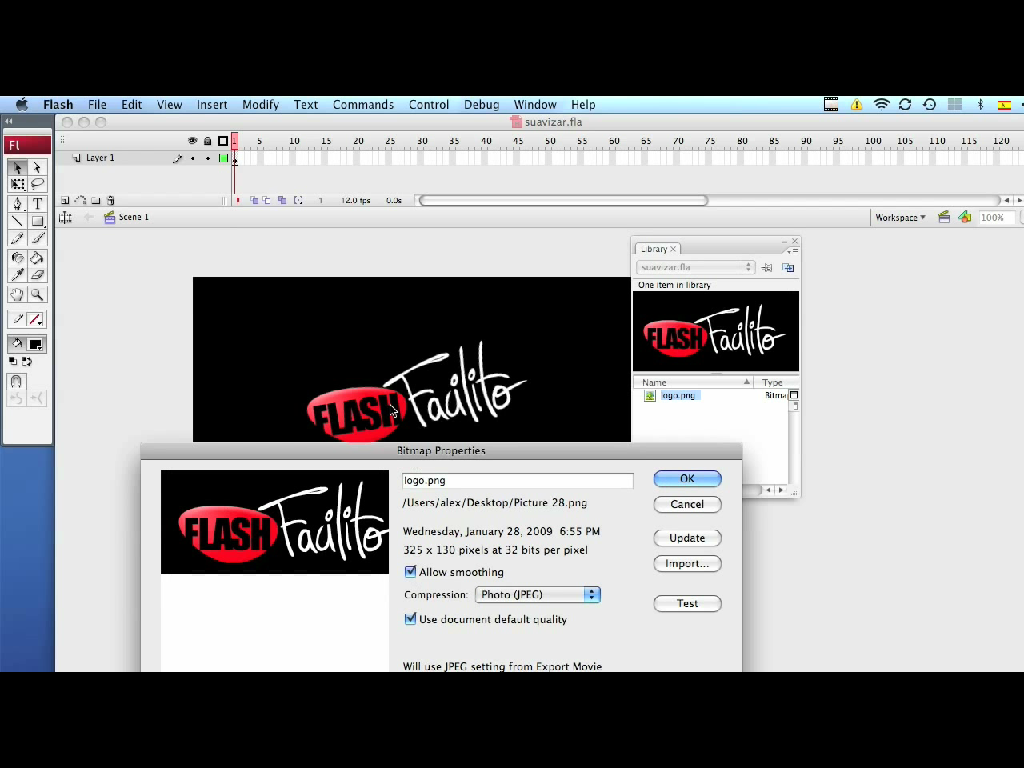Toggle lock all layers padlock icon
The image size is (1024, 768).
click(x=208, y=141)
